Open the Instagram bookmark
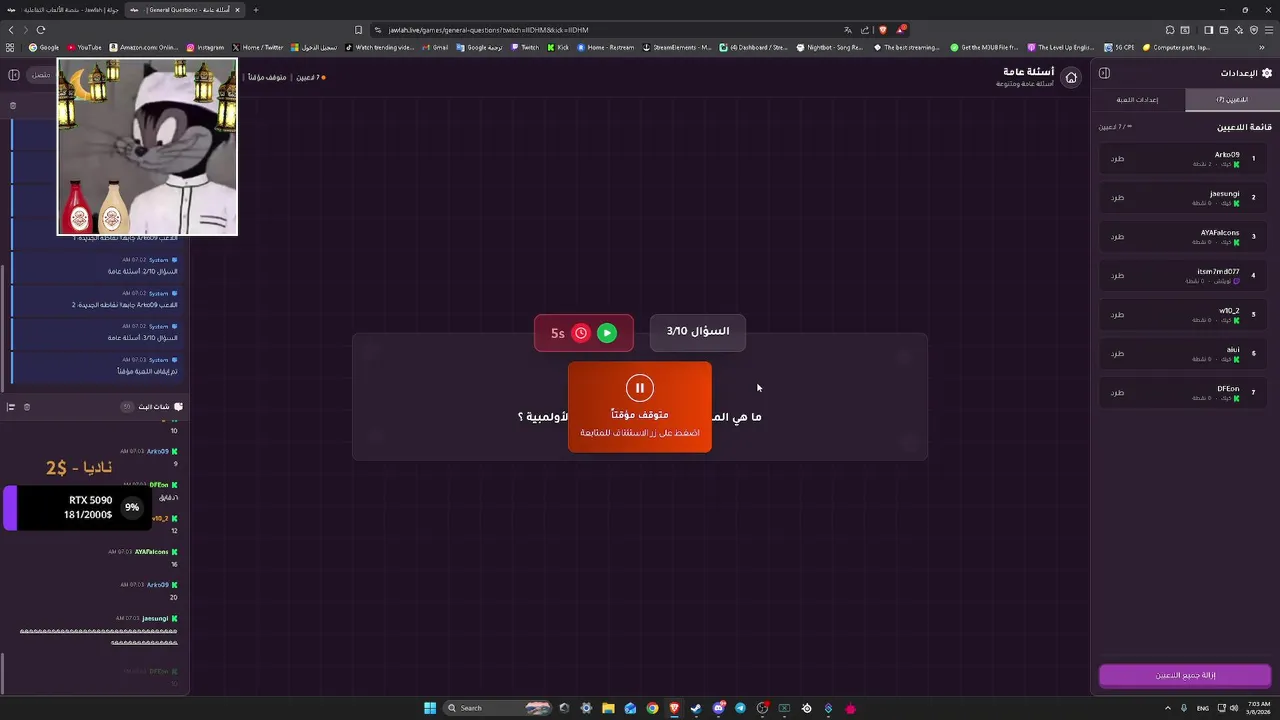 point(205,47)
